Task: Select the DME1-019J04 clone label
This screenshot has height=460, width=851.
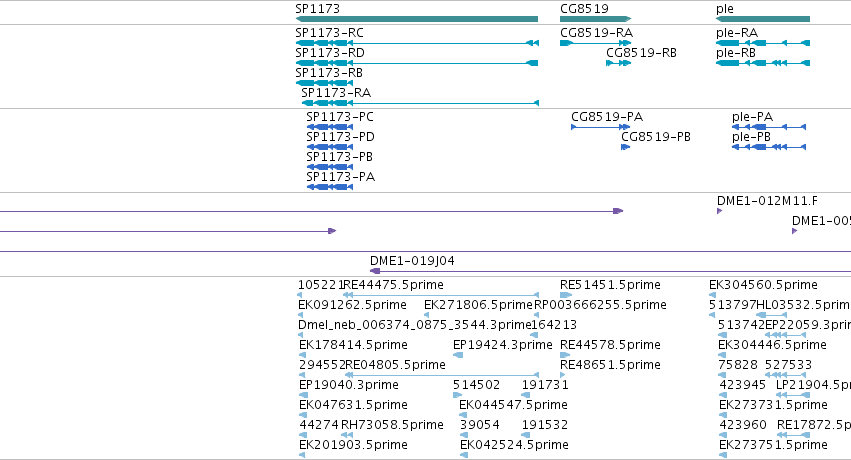Action: (x=412, y=261)
